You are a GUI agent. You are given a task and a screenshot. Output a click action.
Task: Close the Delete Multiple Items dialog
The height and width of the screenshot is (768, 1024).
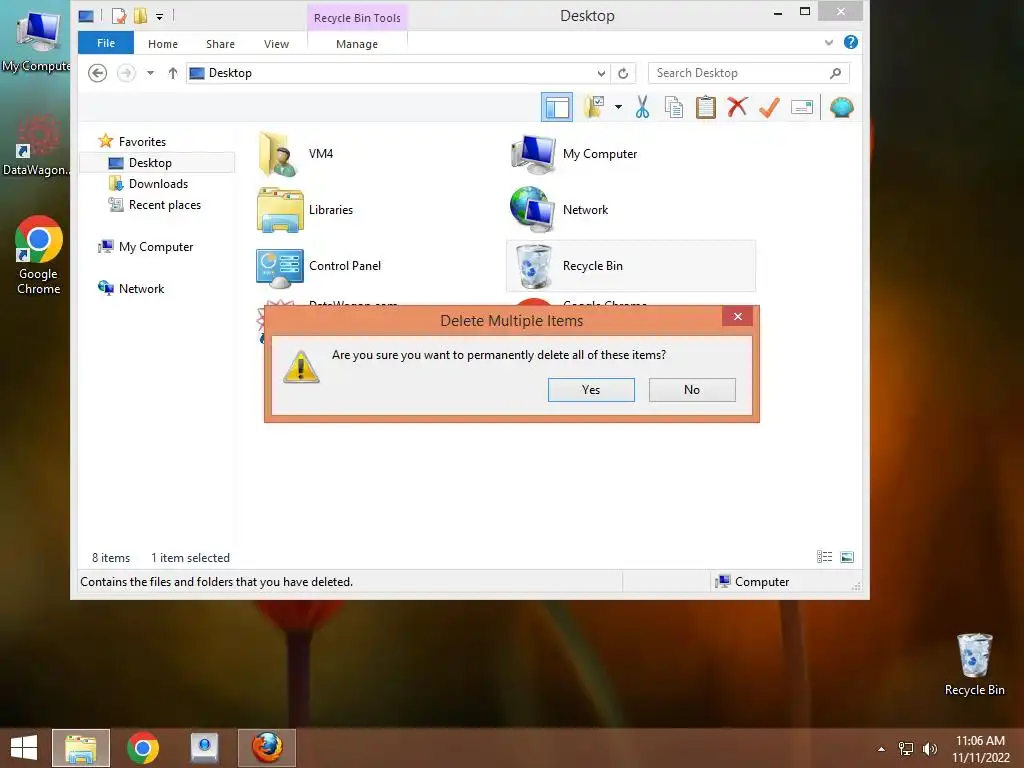click(x=737, y=317)
